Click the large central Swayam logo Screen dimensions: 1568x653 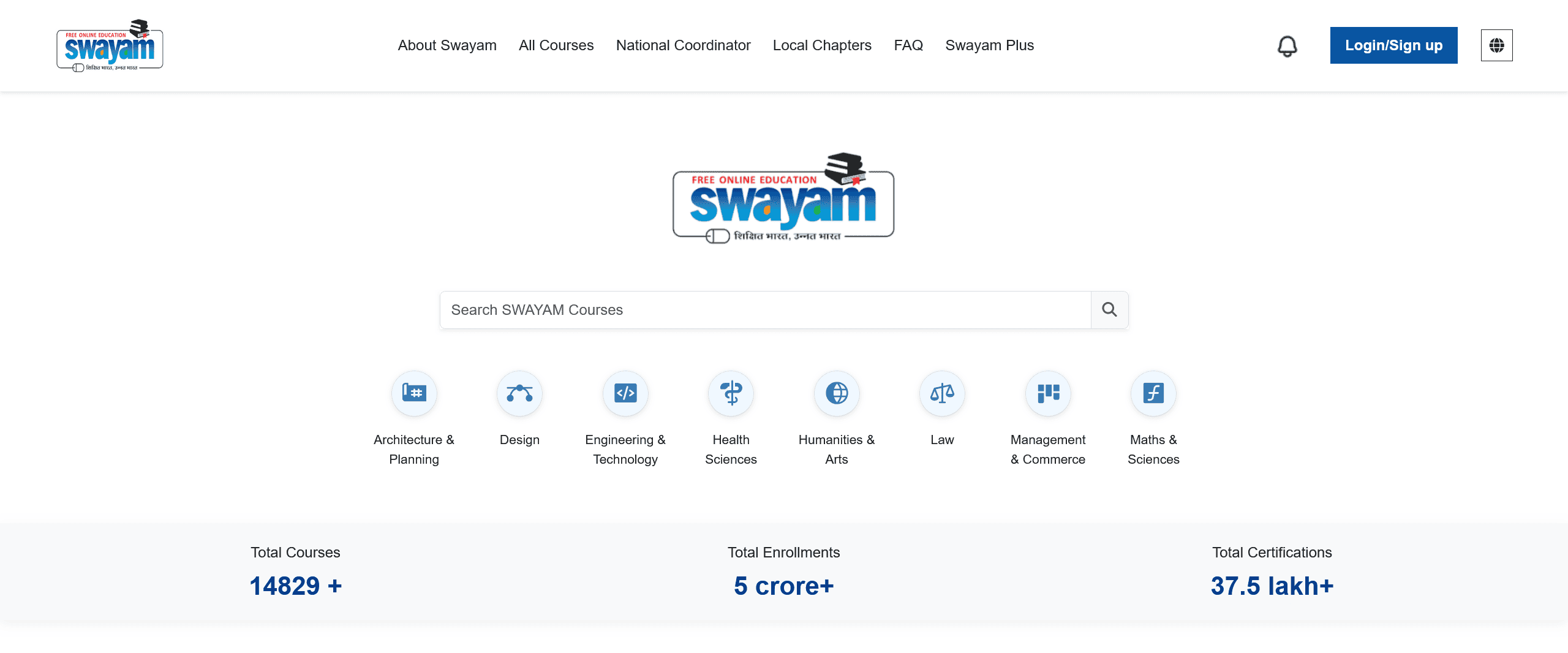coord(783,198)
